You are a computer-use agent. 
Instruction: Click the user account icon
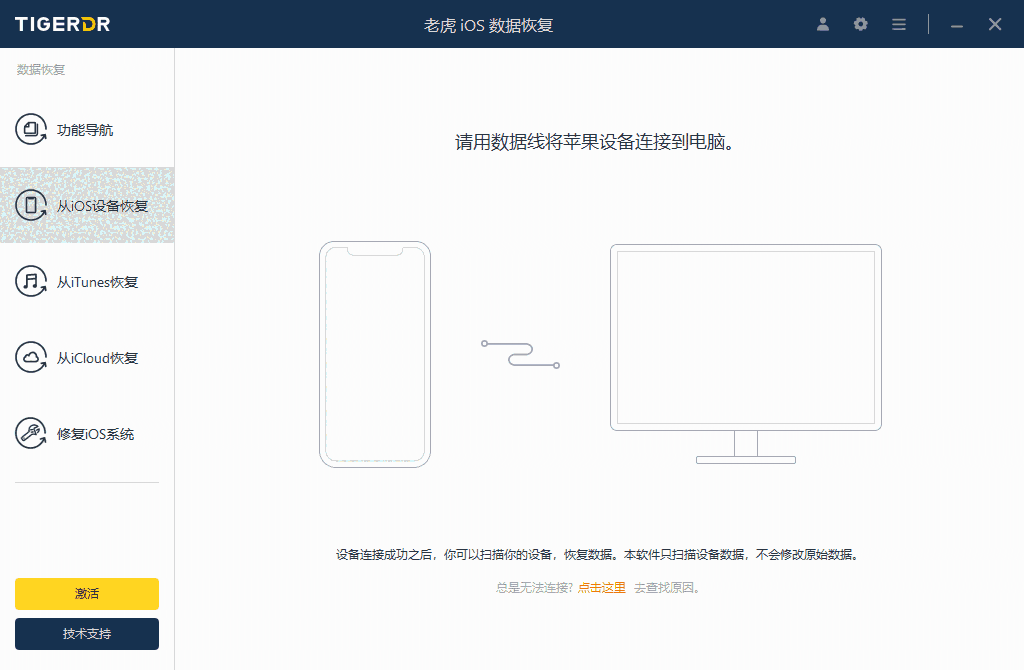tap(822, 24)
